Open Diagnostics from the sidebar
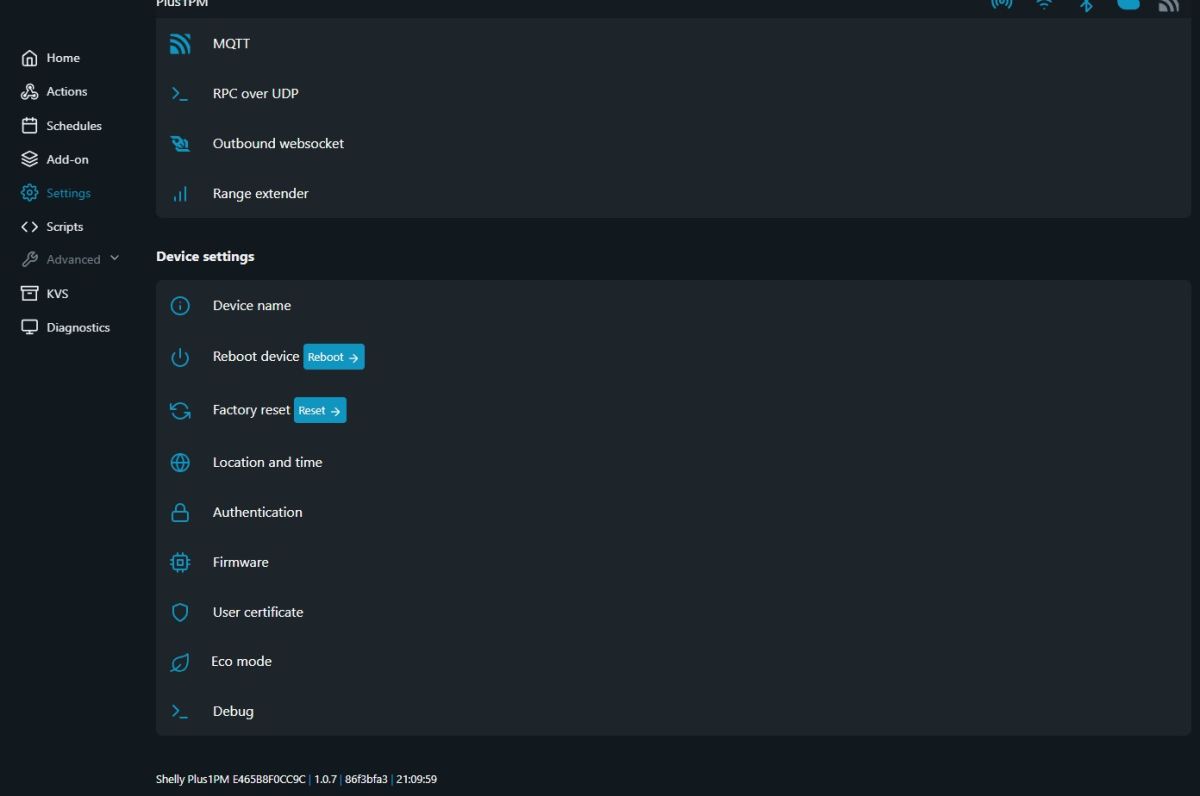Screen dimensions: 1200x796 77,328
